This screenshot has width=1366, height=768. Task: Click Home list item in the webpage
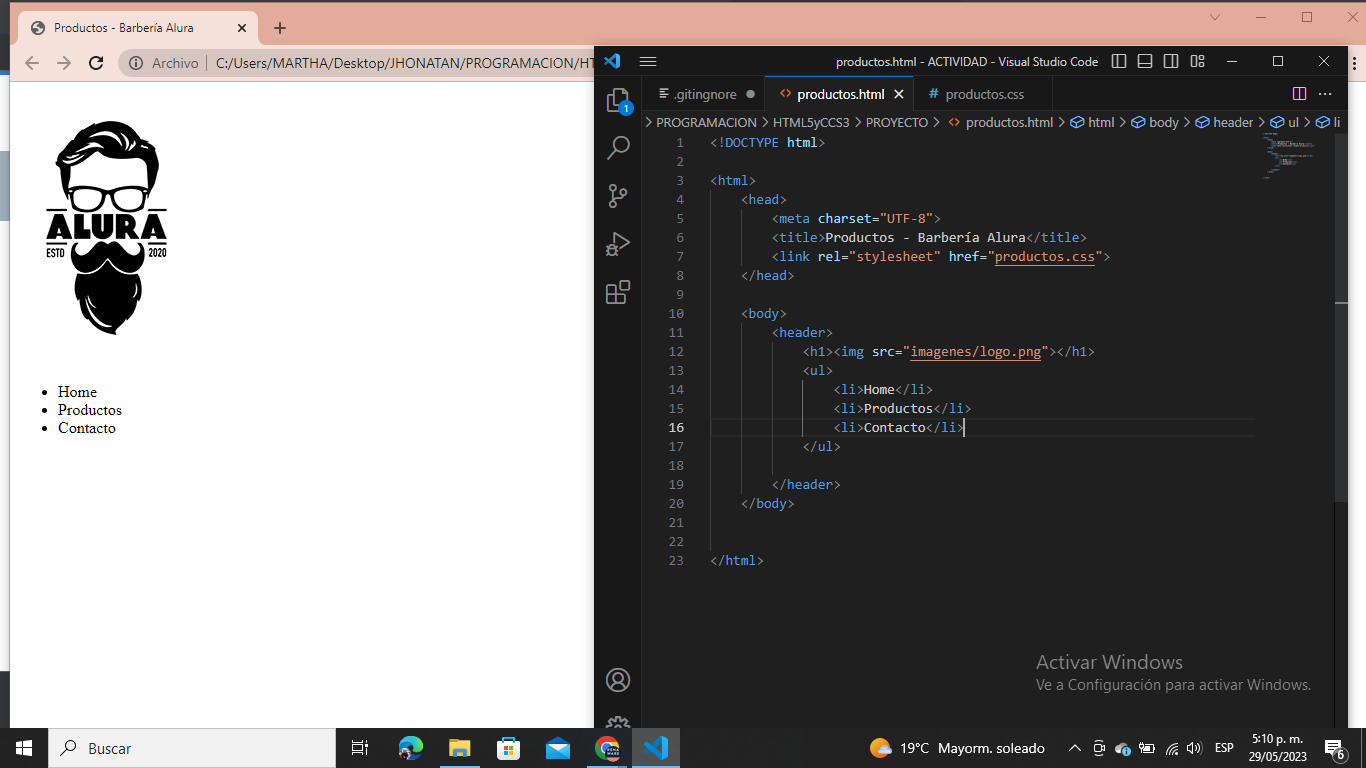(77, 392)
